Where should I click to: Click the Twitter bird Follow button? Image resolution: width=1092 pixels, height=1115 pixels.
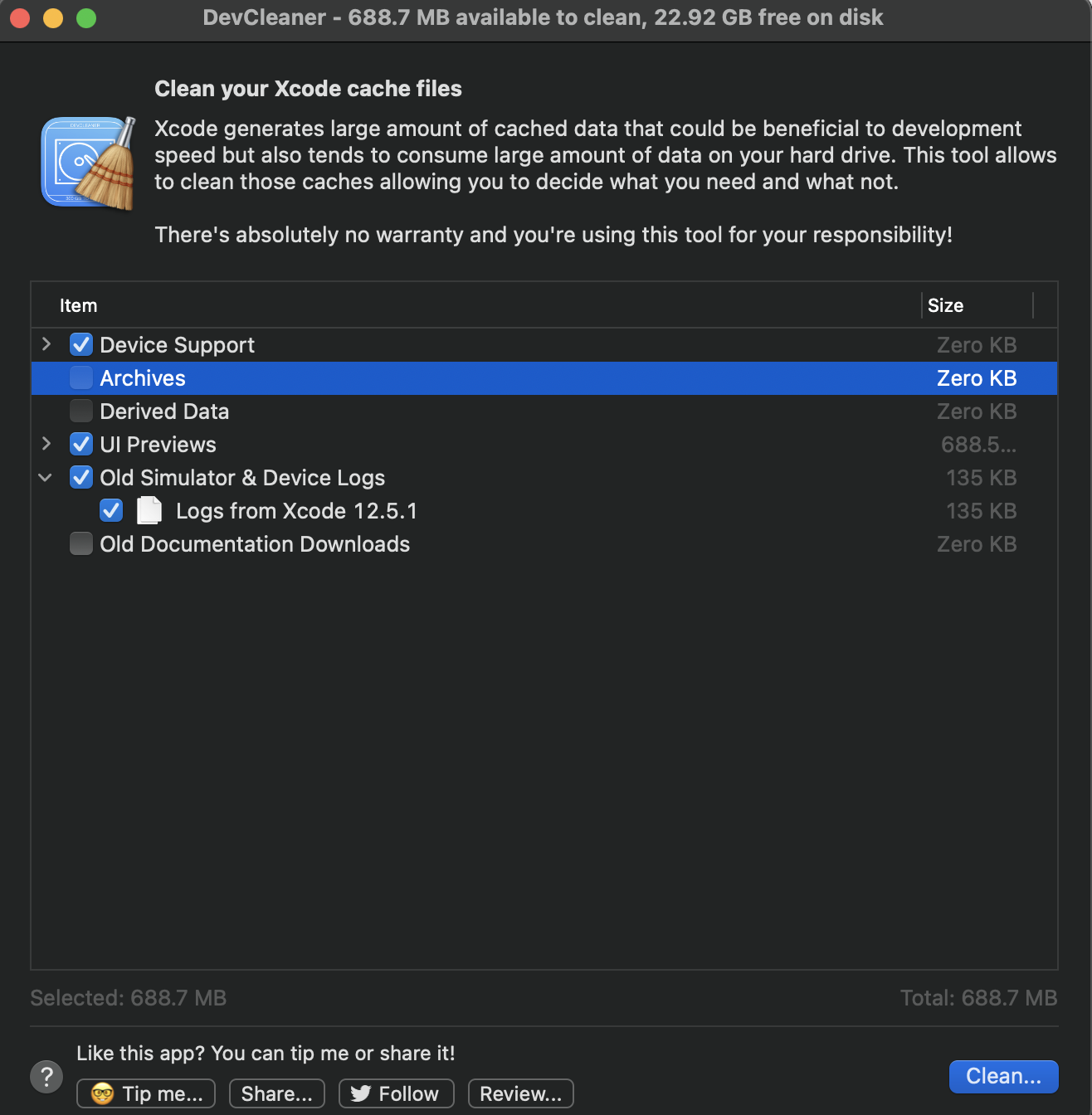(396, 1093)
